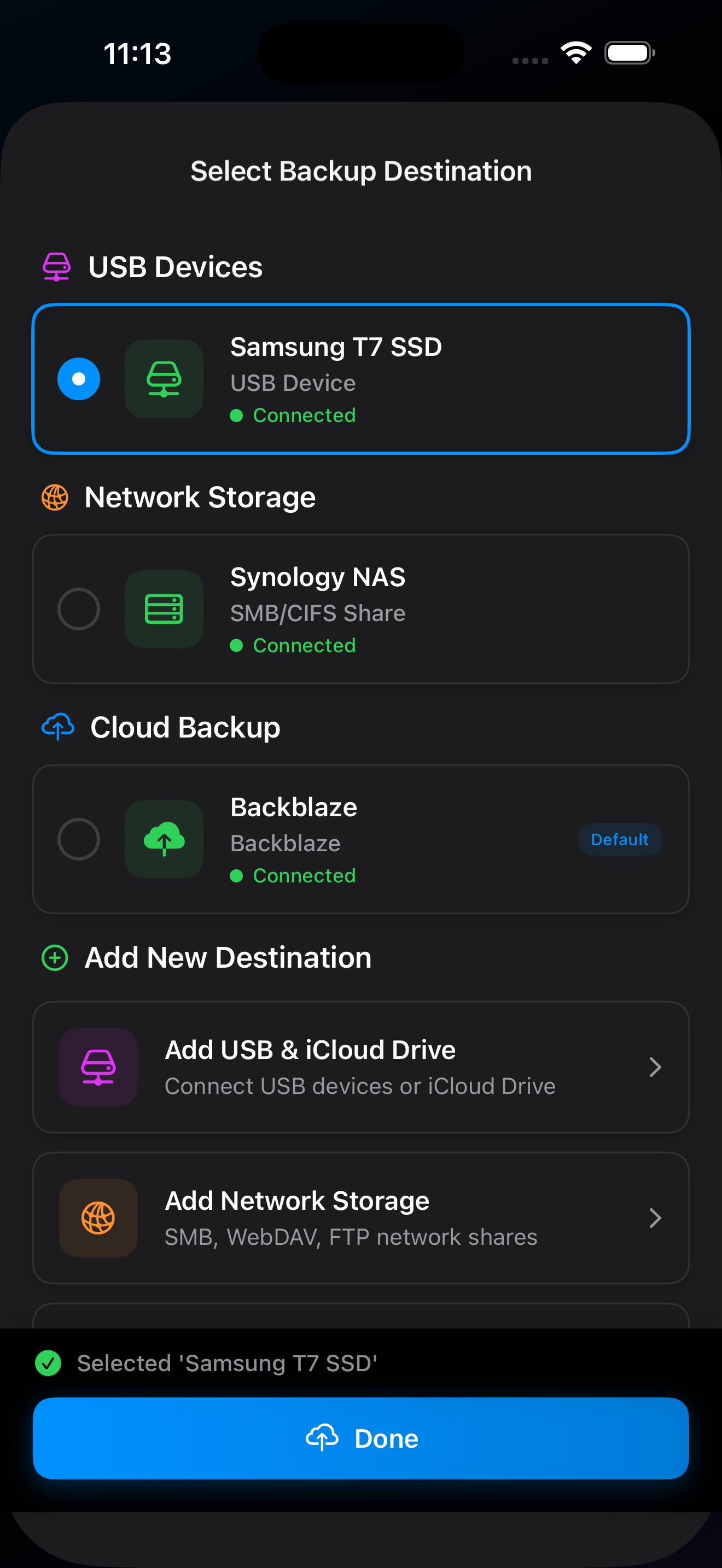The height and width of the screenshot is (1568, 722).
Task: Tap the Synology NAS server icon
Action: [x=164, y=609]
